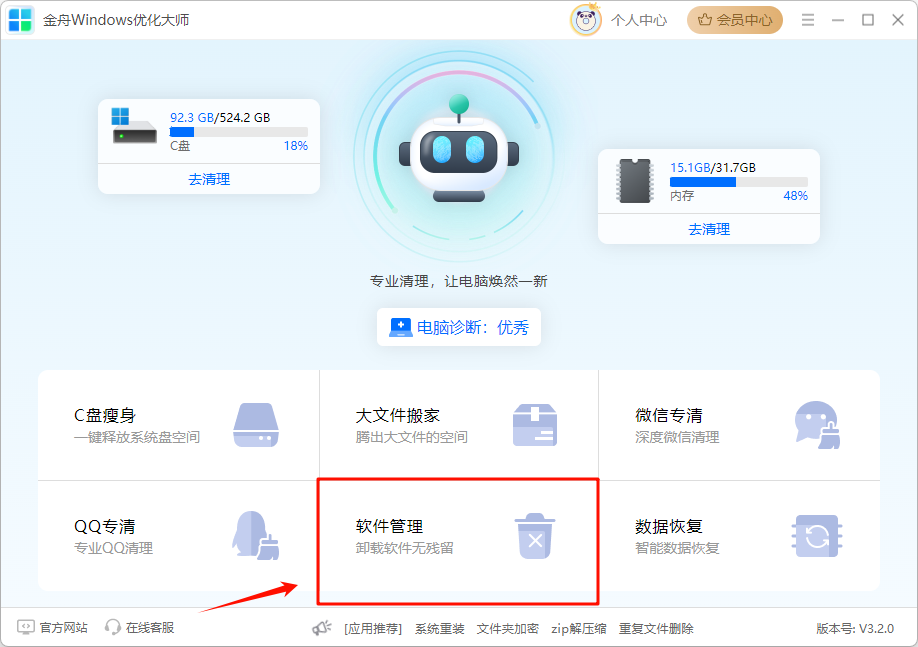Click the C盘 hard drive icon
This screenshot has height=647, width=918.
[134, 126]
